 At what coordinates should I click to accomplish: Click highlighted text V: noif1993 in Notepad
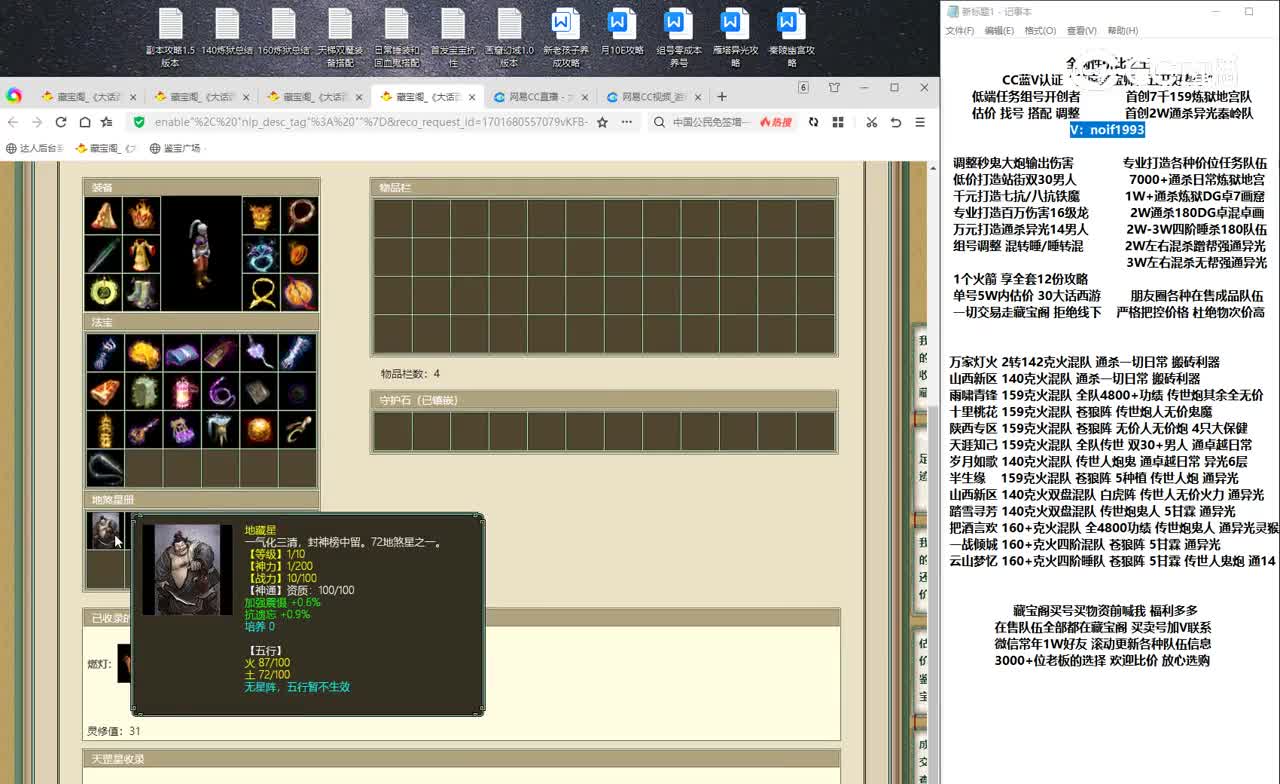(x=1107, y=130)
